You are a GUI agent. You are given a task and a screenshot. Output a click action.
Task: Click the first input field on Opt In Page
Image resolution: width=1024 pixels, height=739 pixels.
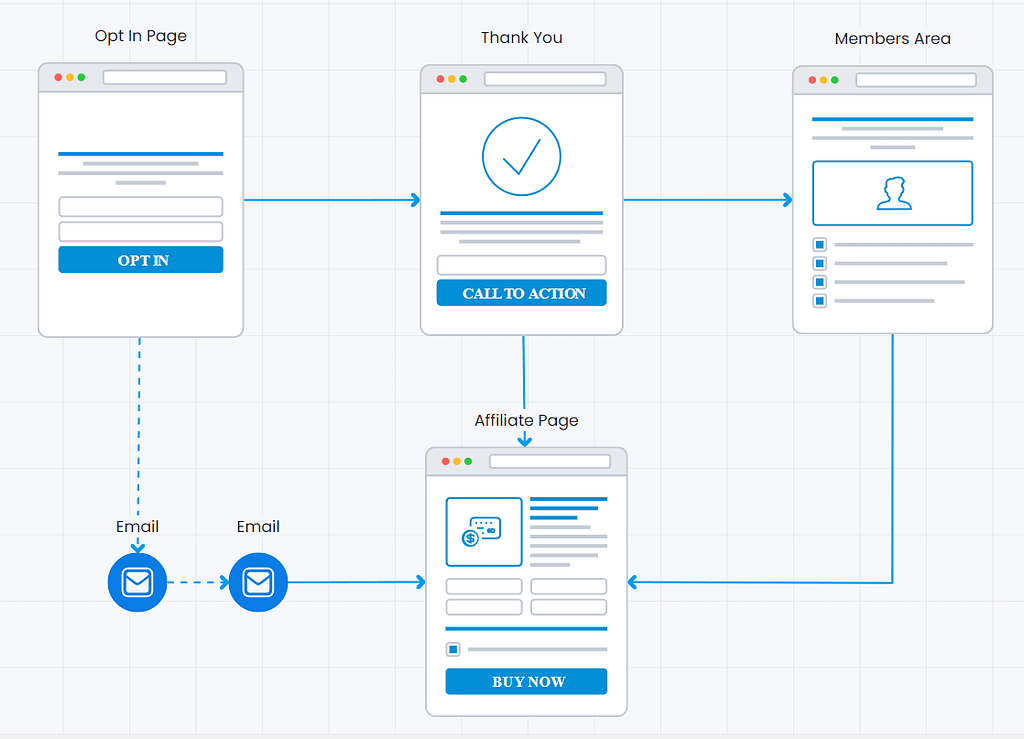pyautogui.click(x=140, y=207)
